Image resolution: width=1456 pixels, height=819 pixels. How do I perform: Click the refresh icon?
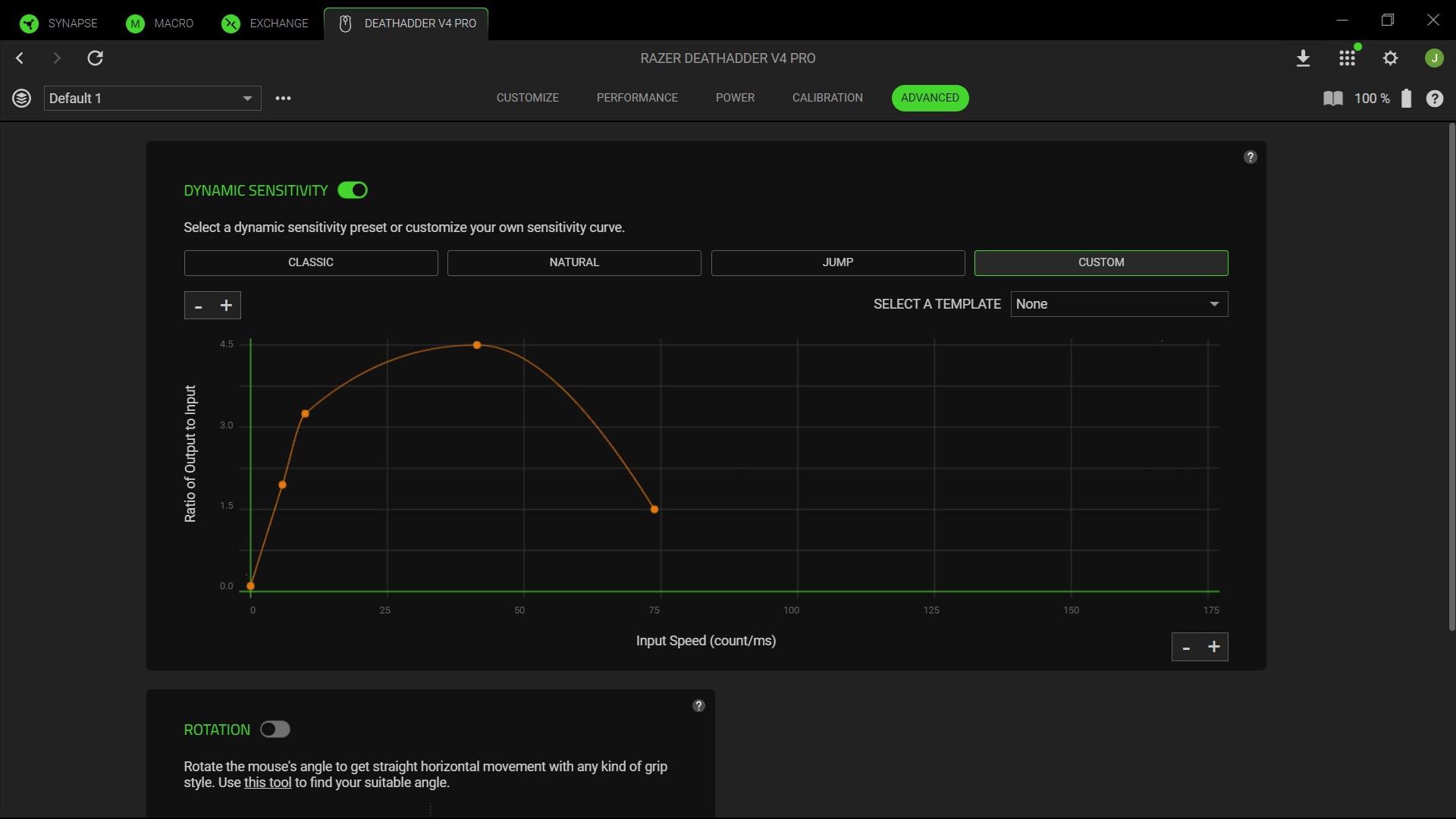pos(95,58)
